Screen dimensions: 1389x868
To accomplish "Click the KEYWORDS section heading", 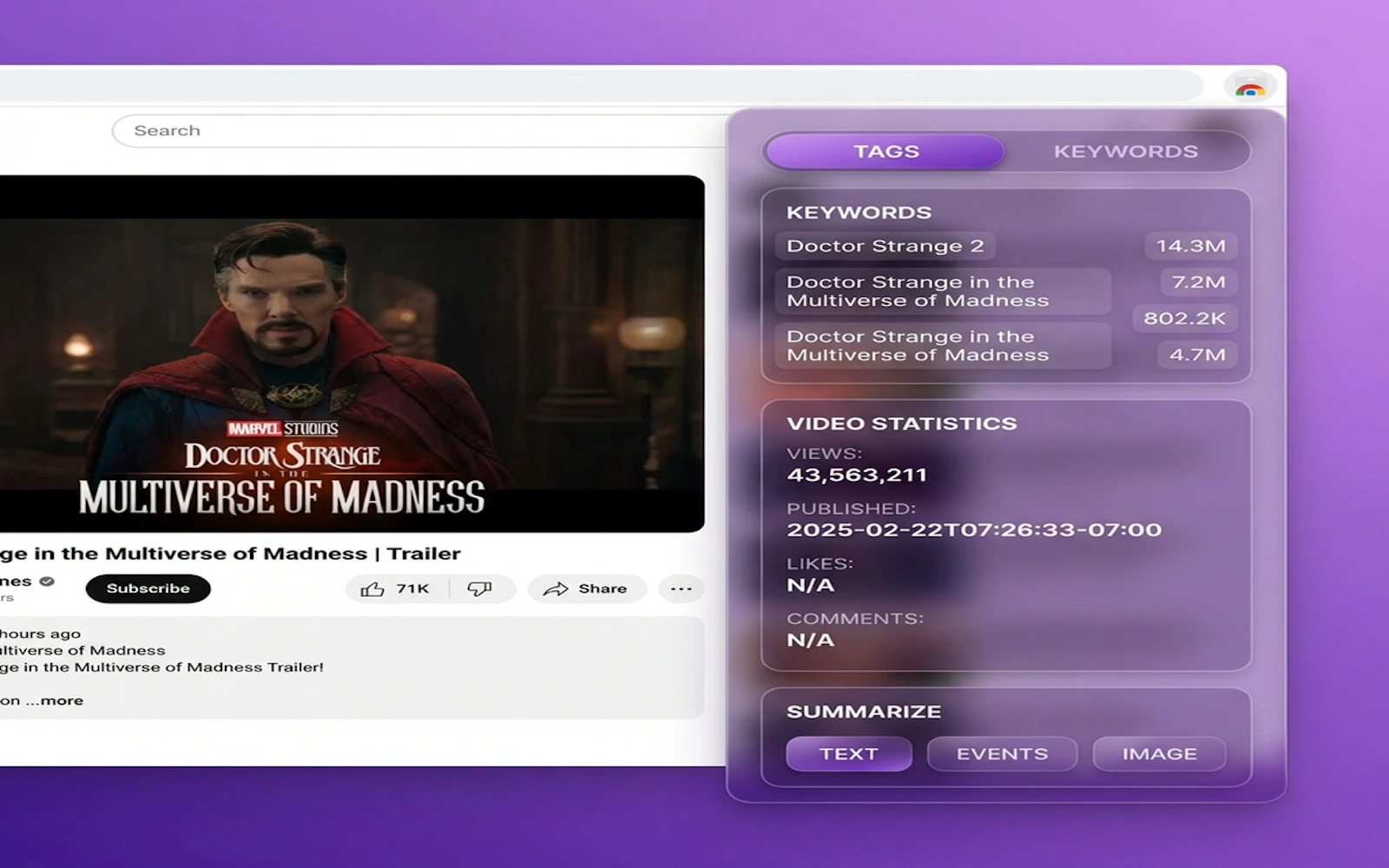I will click(x=859, y=213).
